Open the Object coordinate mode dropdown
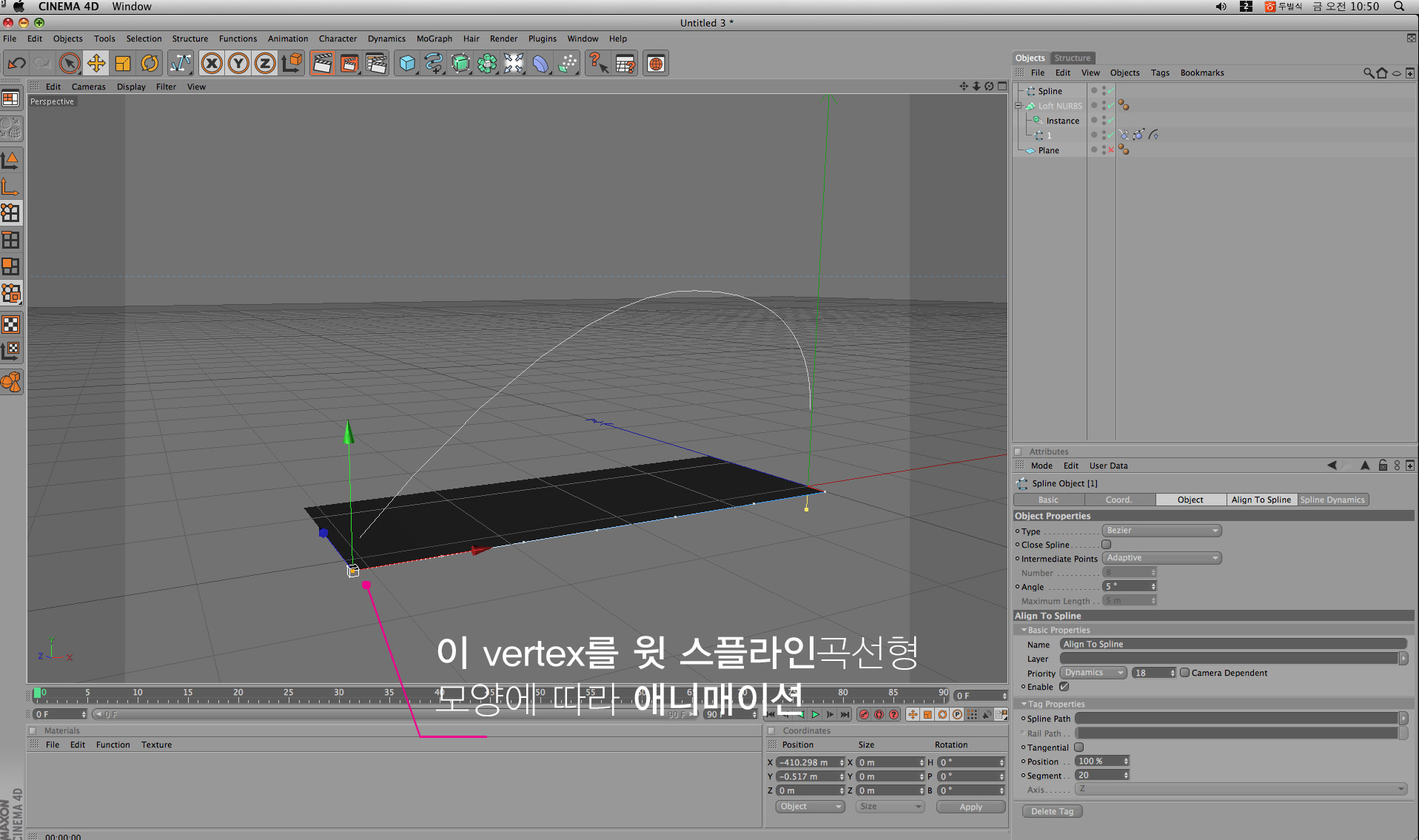 [810, 807]
